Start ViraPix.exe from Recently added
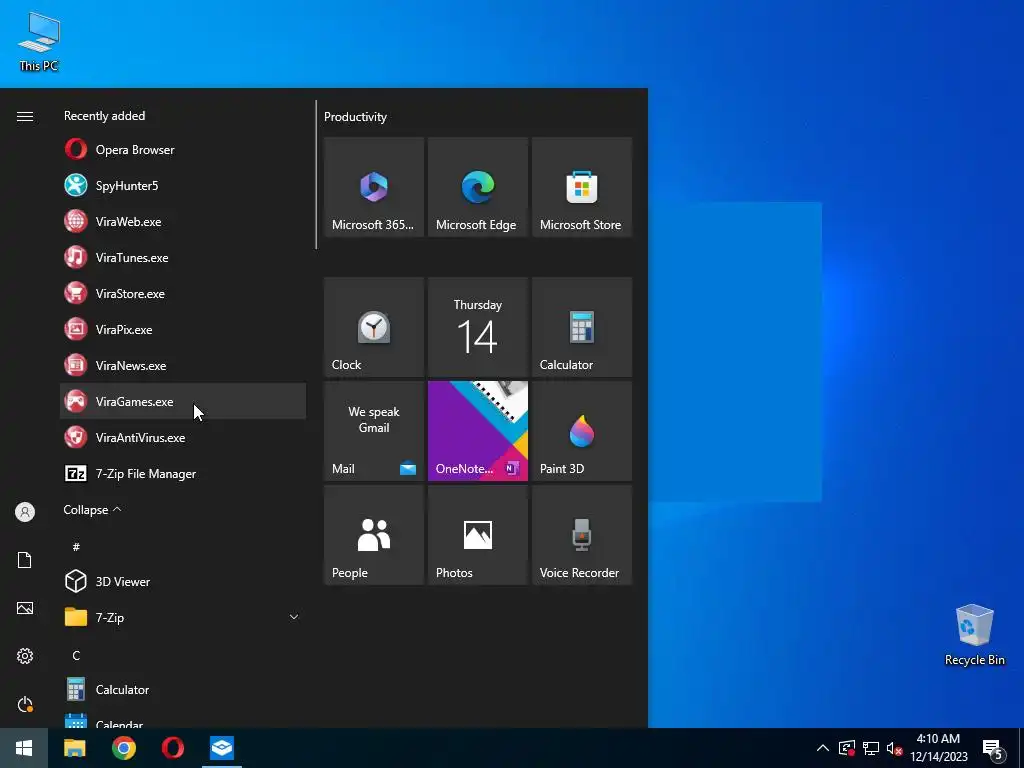This screenshot has height=768, width=1024. (x=183, y=329)
